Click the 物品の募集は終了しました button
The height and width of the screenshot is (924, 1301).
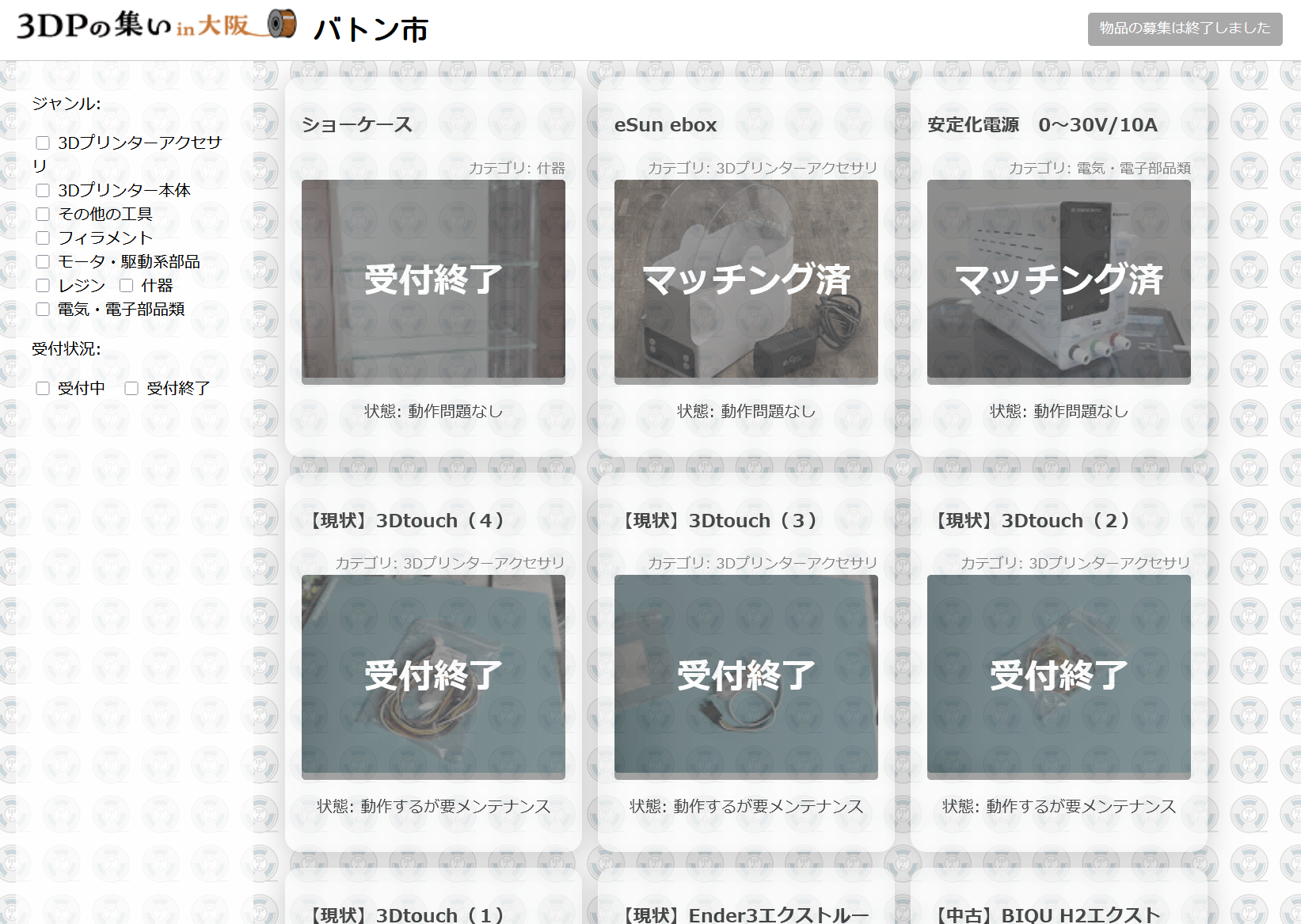click(1184, 29)
